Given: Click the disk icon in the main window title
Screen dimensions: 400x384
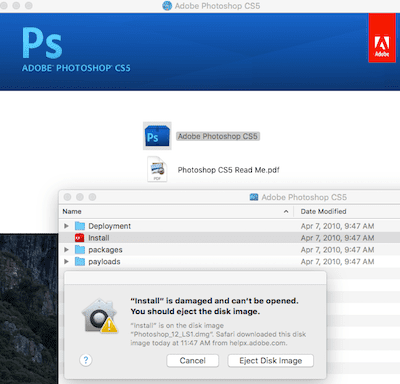Looking at the screenshot, I should [167, 6].
